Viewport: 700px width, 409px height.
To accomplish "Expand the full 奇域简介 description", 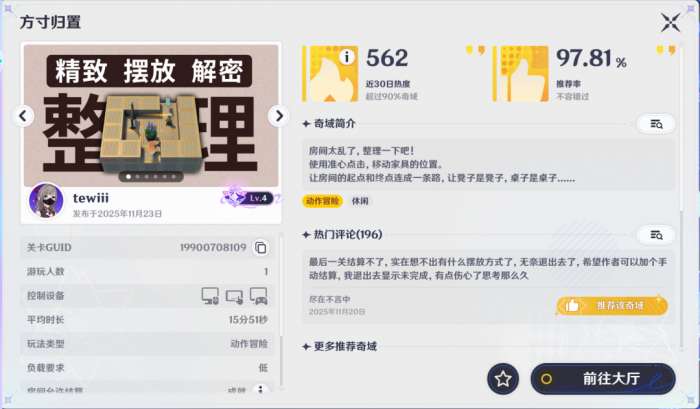I will tap(656, 124).
